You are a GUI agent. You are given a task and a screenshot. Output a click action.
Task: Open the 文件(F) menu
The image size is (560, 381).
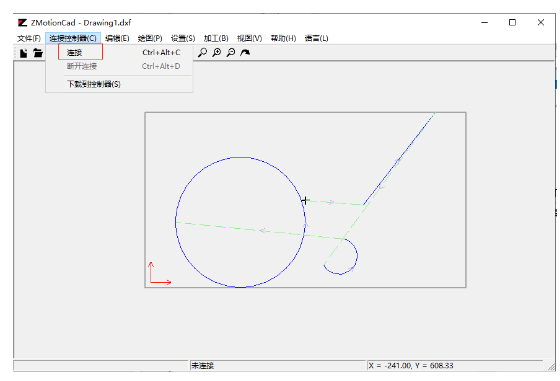[x=29, y=38]
